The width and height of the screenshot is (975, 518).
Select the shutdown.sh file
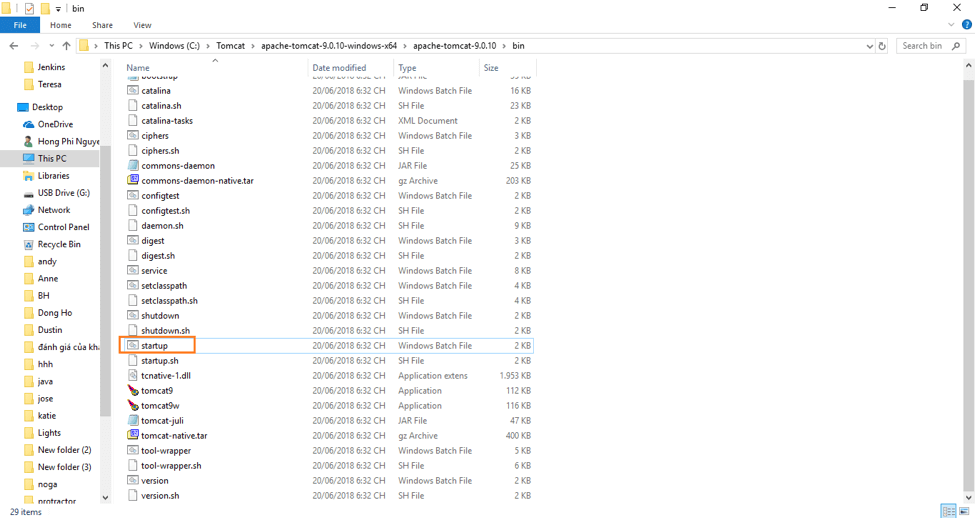tap(165, 331)
